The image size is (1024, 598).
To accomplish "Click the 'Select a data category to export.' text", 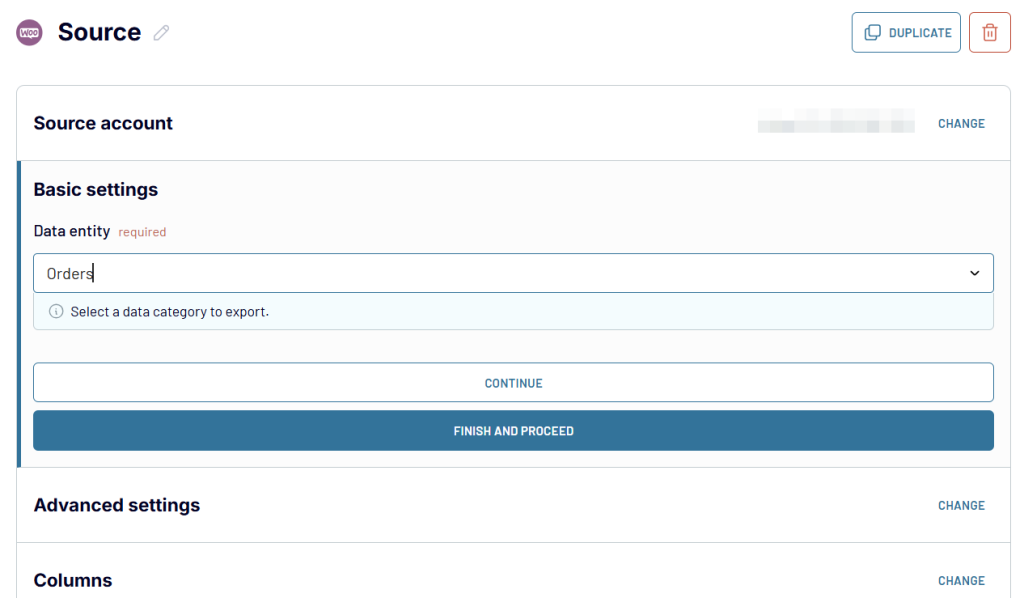I will [170, 312].
